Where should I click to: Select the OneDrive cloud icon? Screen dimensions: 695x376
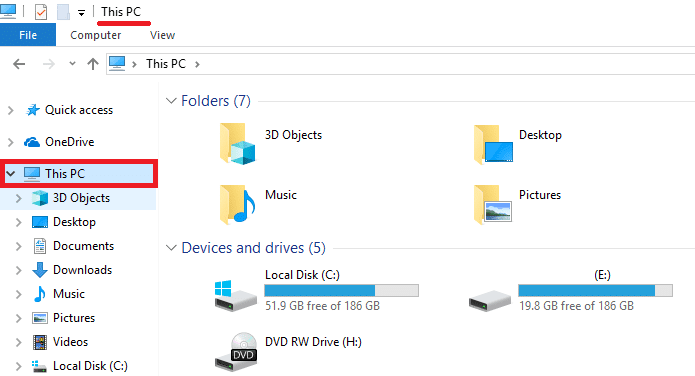coord(32,142)
